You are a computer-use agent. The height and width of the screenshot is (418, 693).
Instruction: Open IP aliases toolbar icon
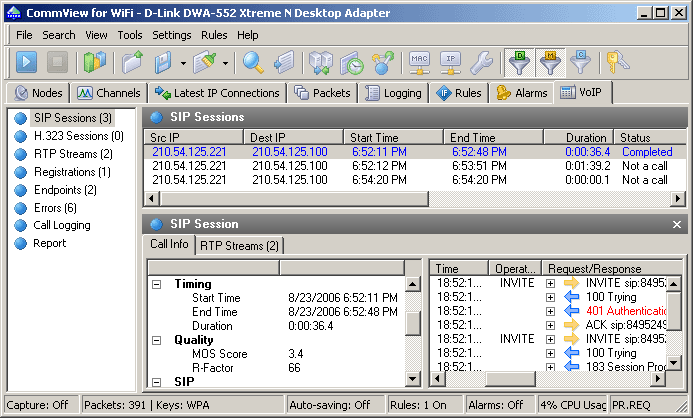450,62
